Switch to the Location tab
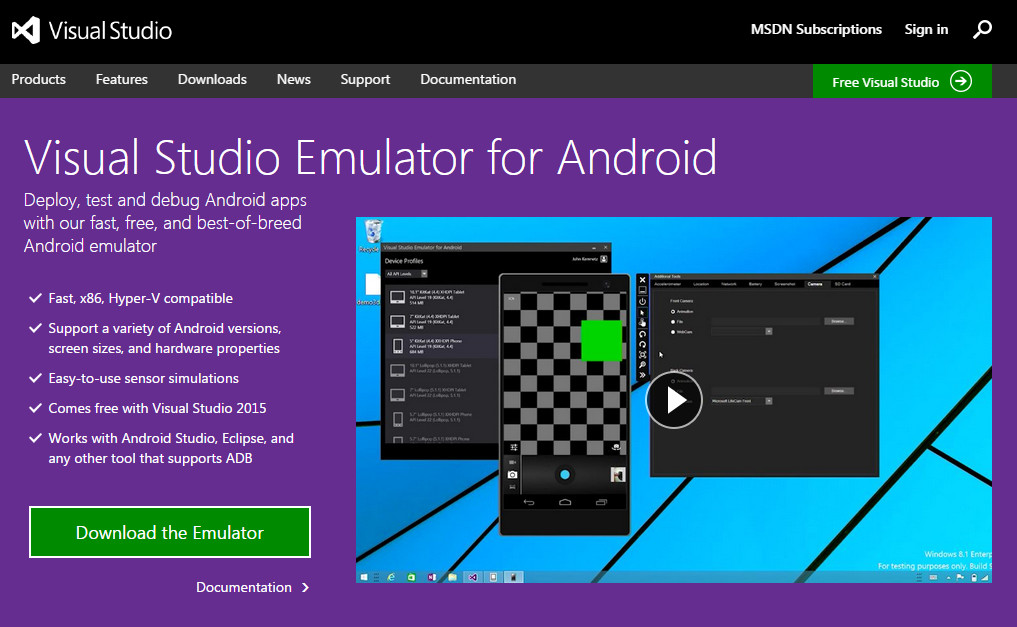This screenshot has height=627, width=1017. pyautogui.click(x=701, y=284)
